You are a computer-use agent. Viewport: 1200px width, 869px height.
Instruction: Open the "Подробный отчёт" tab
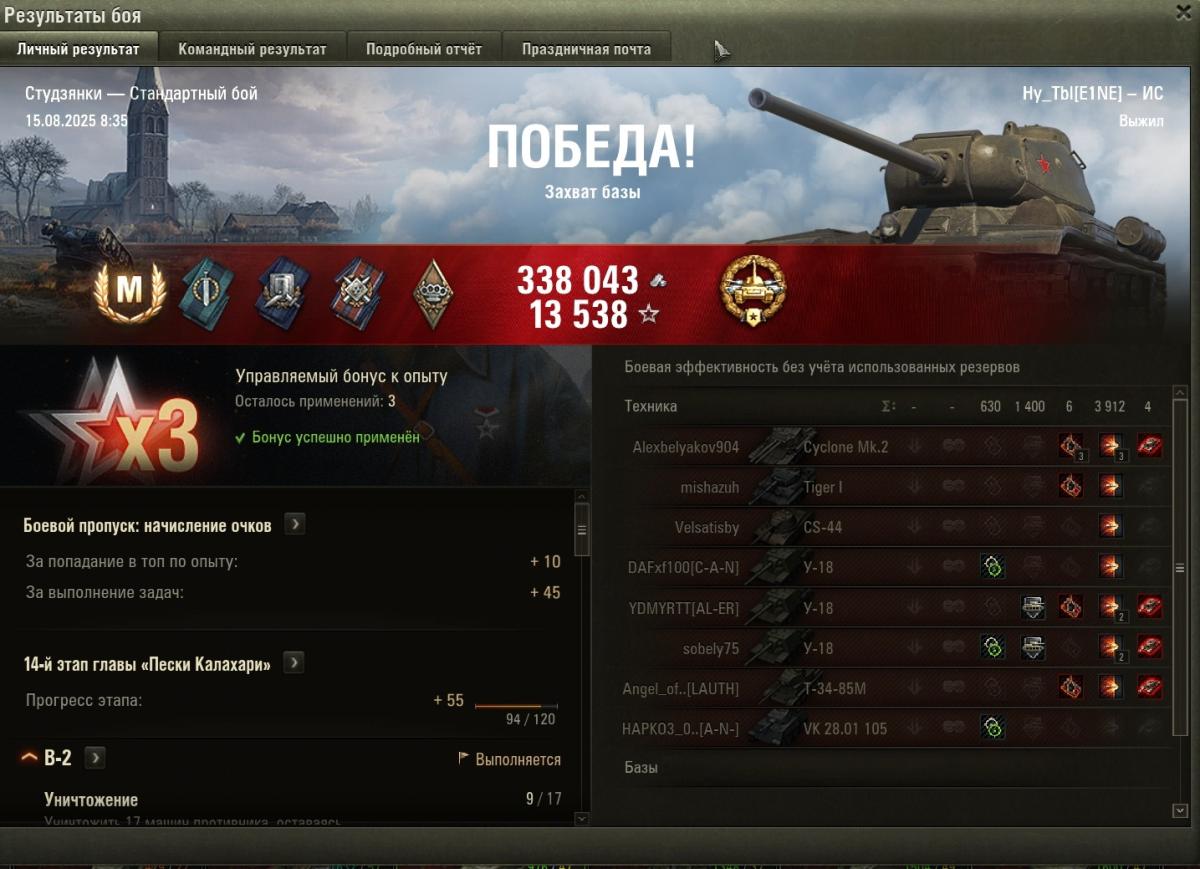[x=424, y=49]
